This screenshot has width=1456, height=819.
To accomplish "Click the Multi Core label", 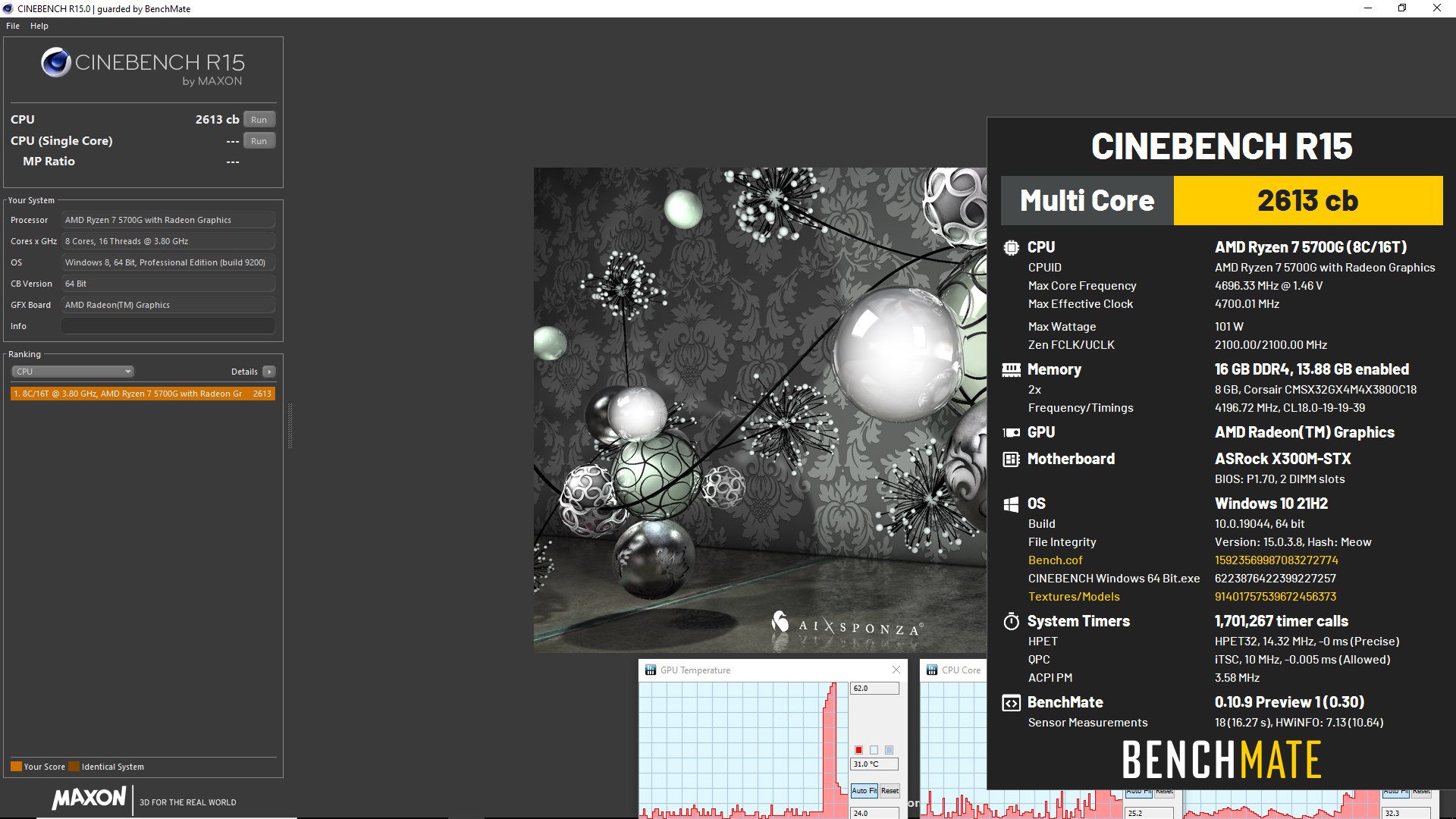I will (x=1087, y=201).
